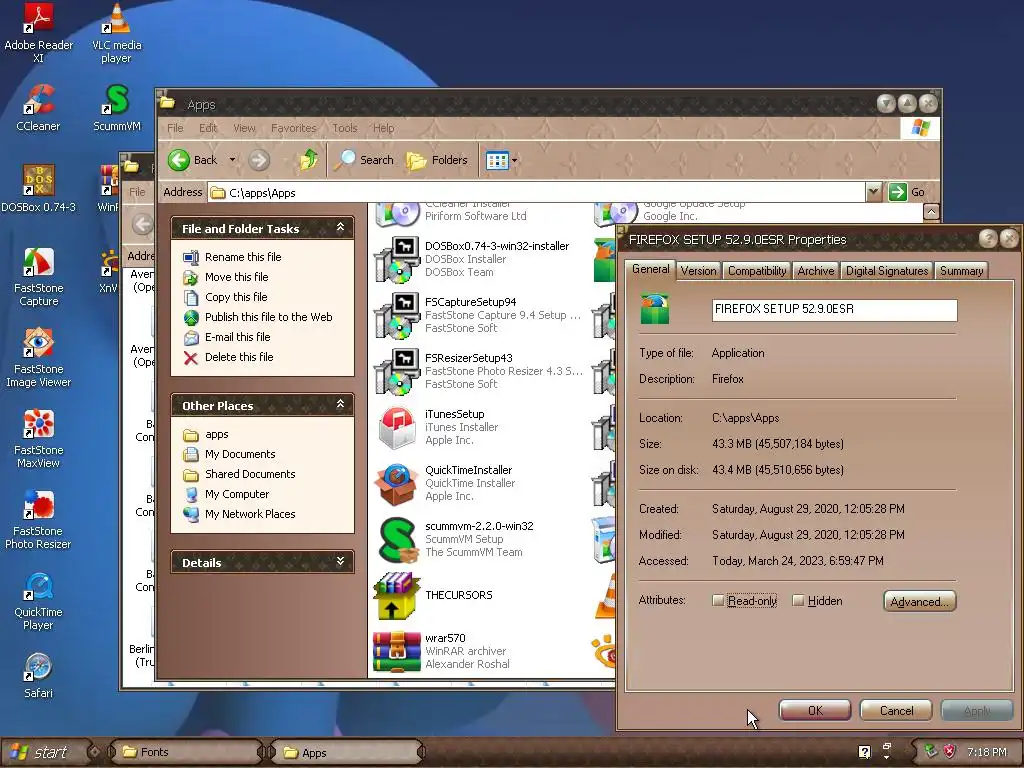Switch to Fonts taskbar window

[x=185, y=752]
